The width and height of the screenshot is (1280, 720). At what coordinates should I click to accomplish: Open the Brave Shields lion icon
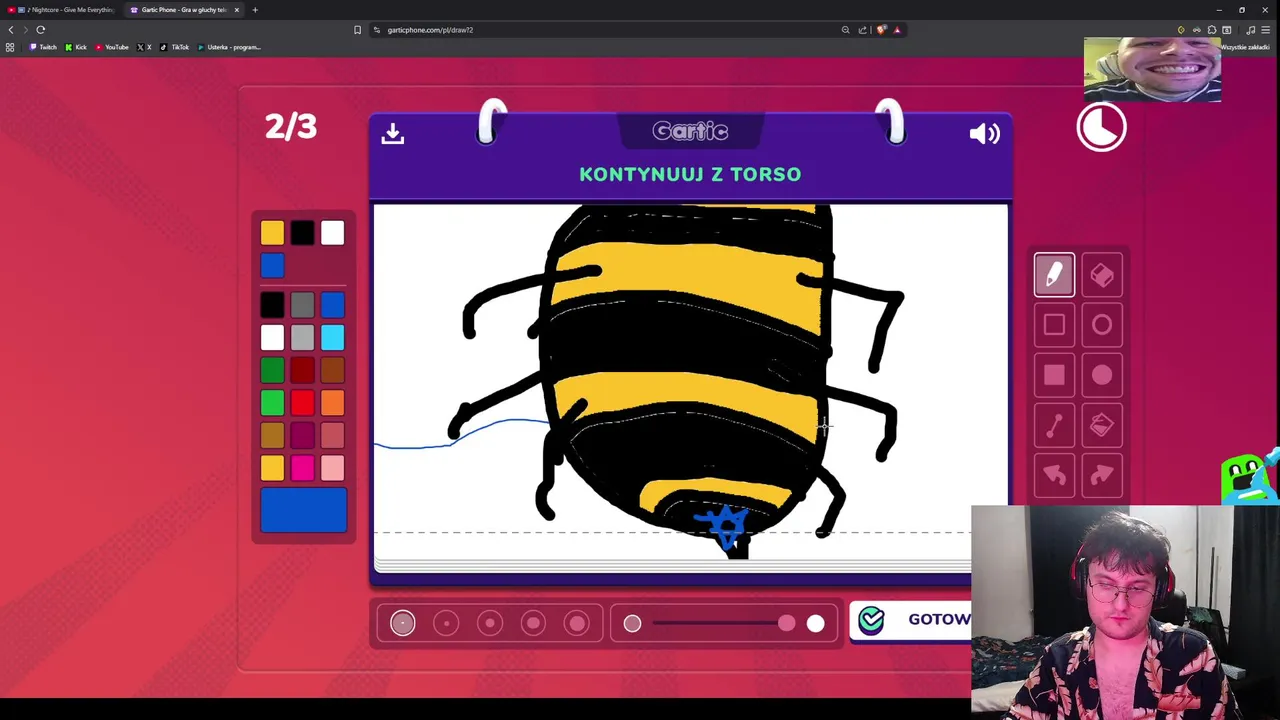point(881,30)
